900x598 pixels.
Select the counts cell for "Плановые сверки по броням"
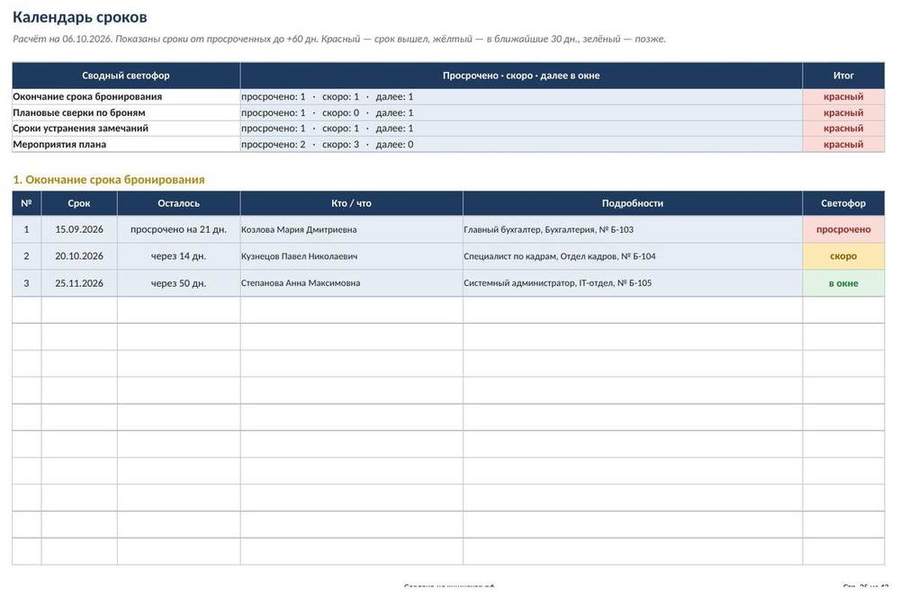pos(521,112)
